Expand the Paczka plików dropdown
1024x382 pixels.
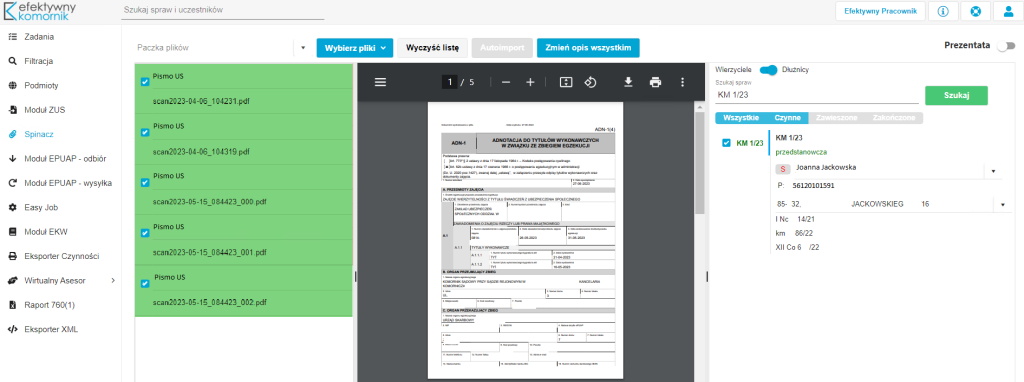(303, 48)
